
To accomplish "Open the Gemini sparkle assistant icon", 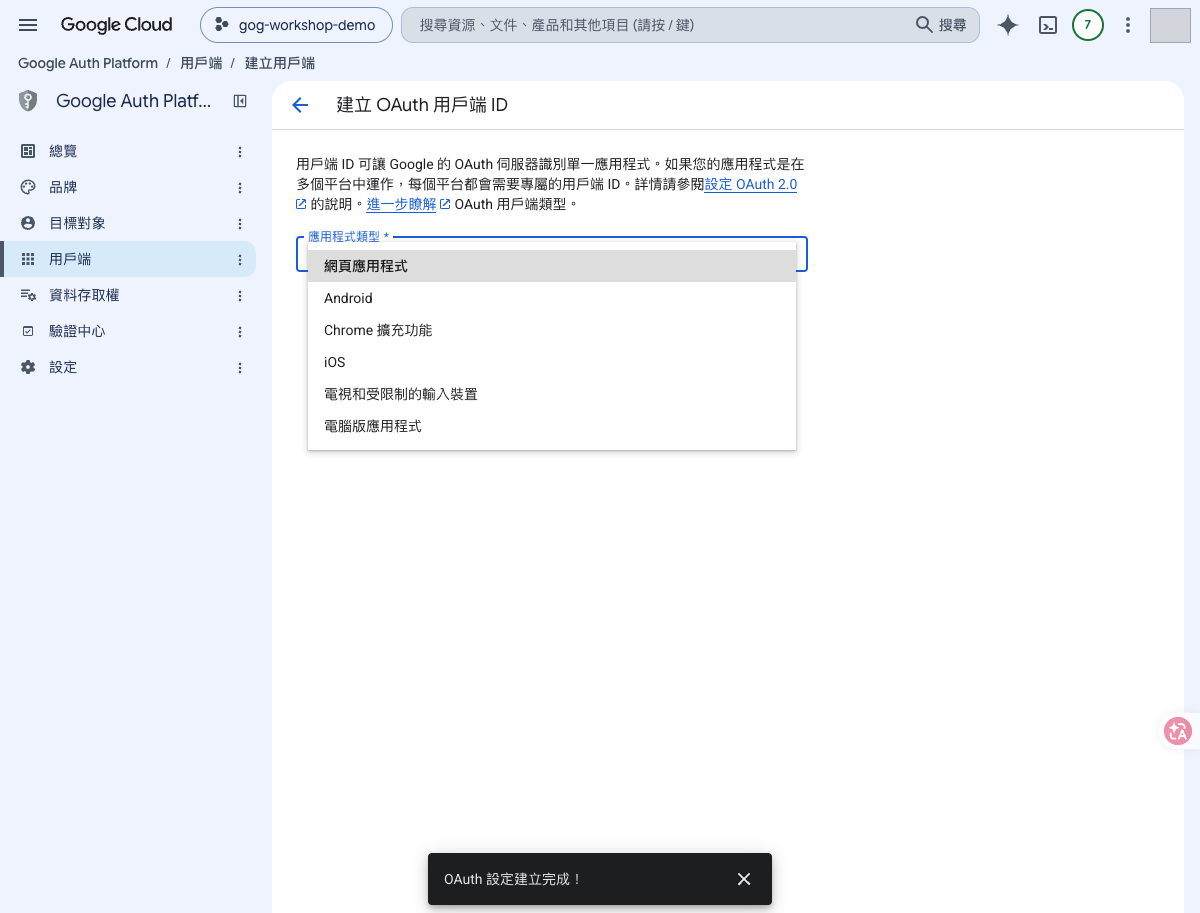I will pyautogui.click(x=1008, y=25).
